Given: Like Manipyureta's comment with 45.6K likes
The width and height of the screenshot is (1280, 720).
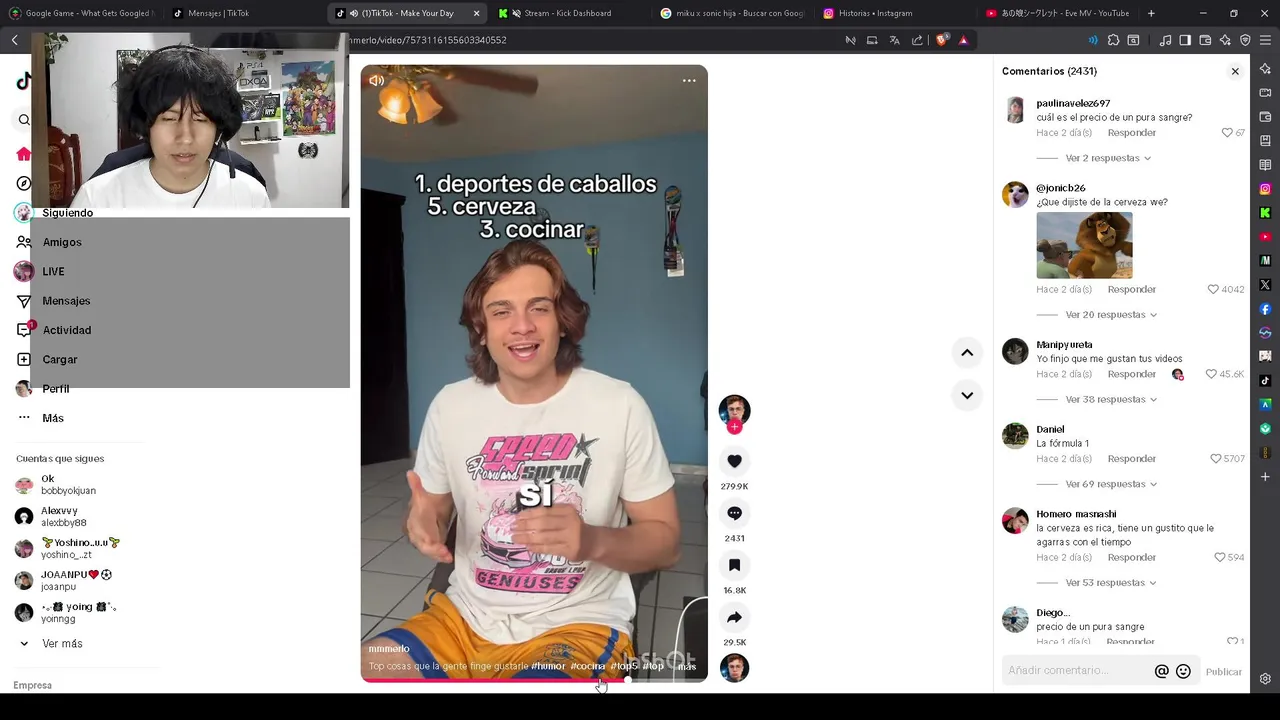Looking at the screenshot, I should point(1211,374).
